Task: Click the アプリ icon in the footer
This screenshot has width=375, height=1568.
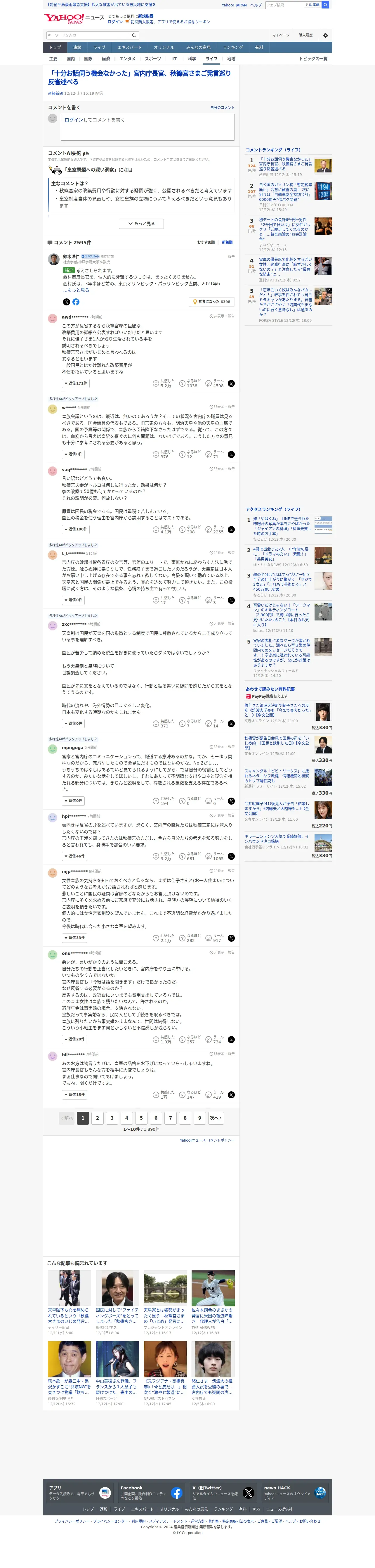Action: (105, 1493)
